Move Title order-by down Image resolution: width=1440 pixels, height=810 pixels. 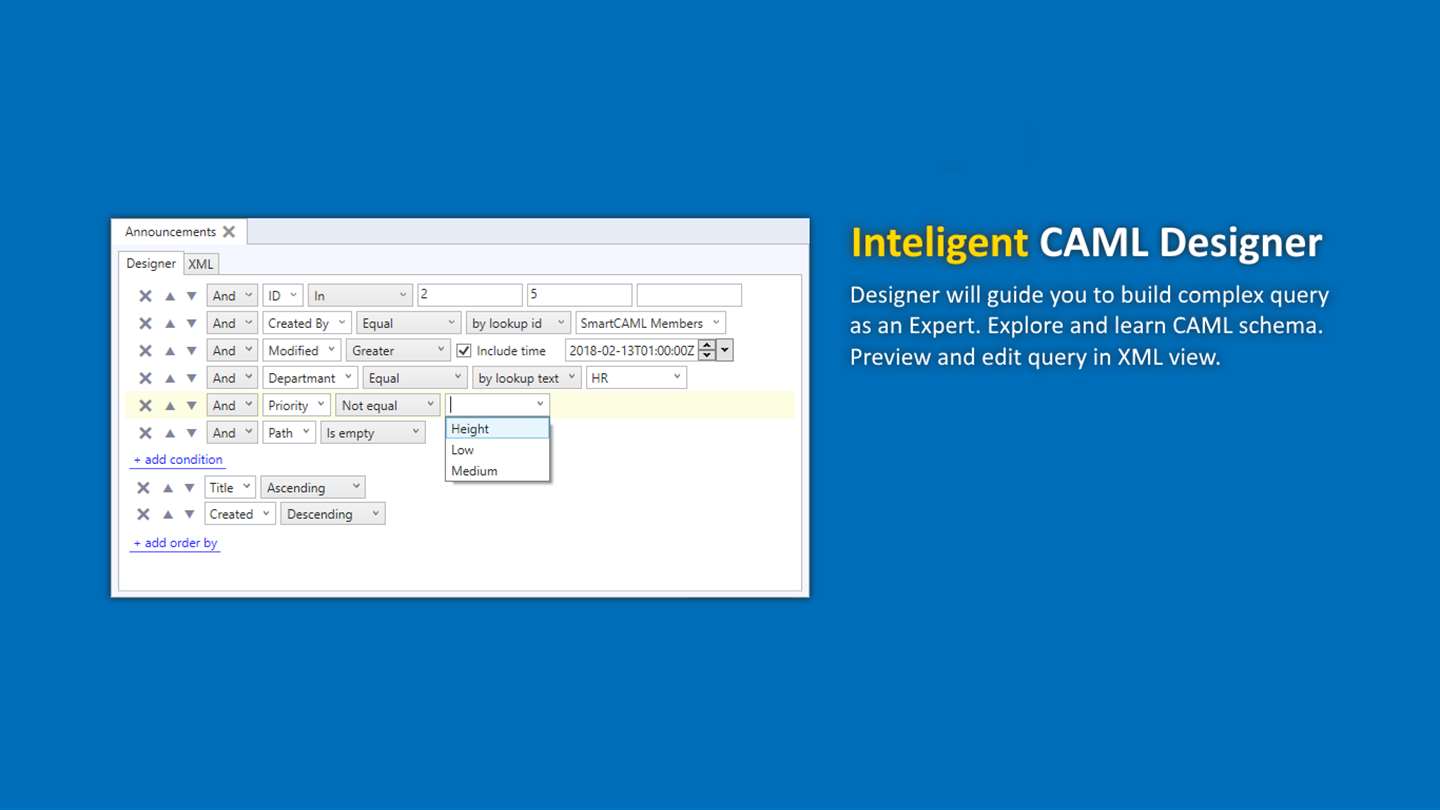190,488
